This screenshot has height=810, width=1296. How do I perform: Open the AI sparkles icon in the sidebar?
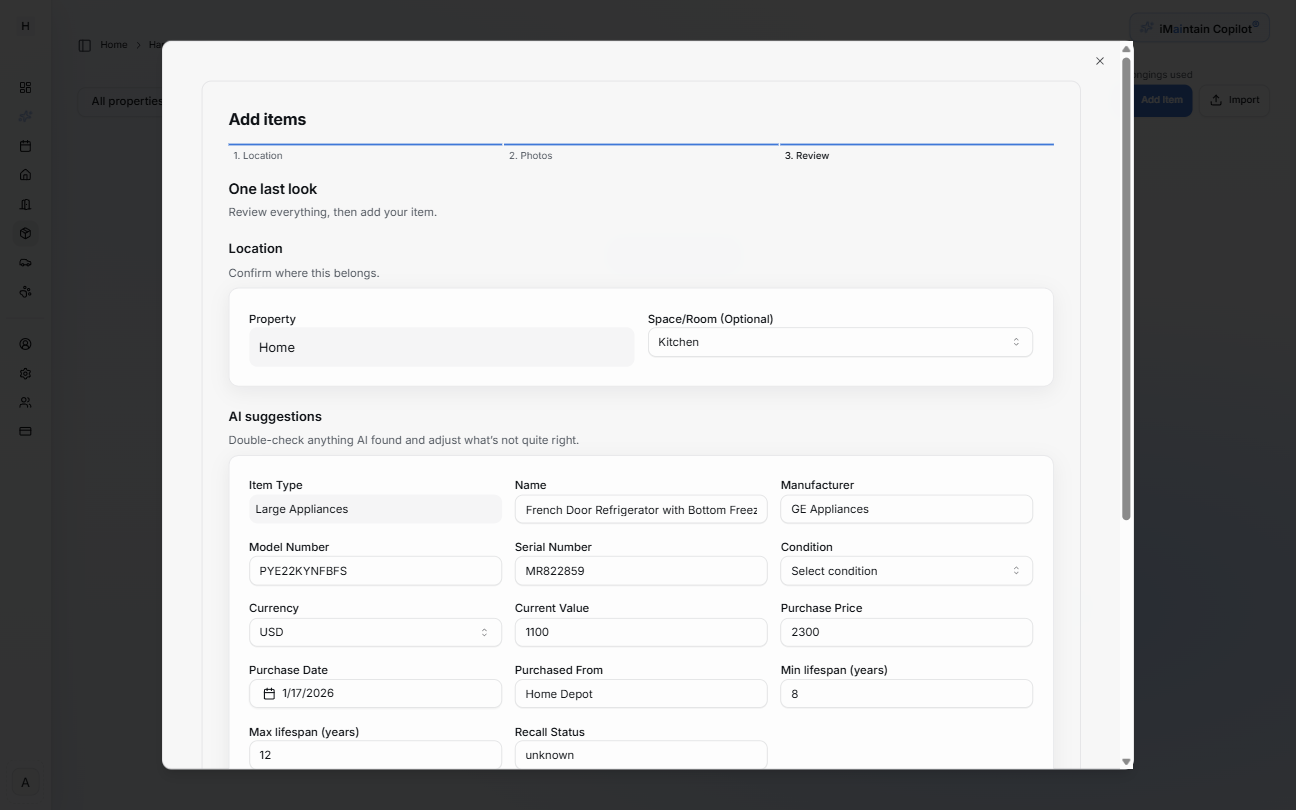25,116
